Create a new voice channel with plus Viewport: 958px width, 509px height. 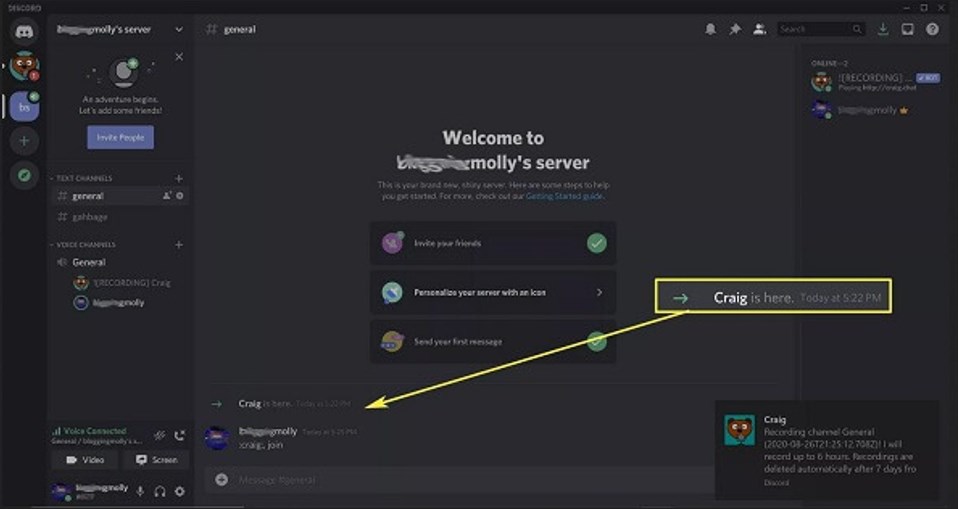(x=179, y=244)
